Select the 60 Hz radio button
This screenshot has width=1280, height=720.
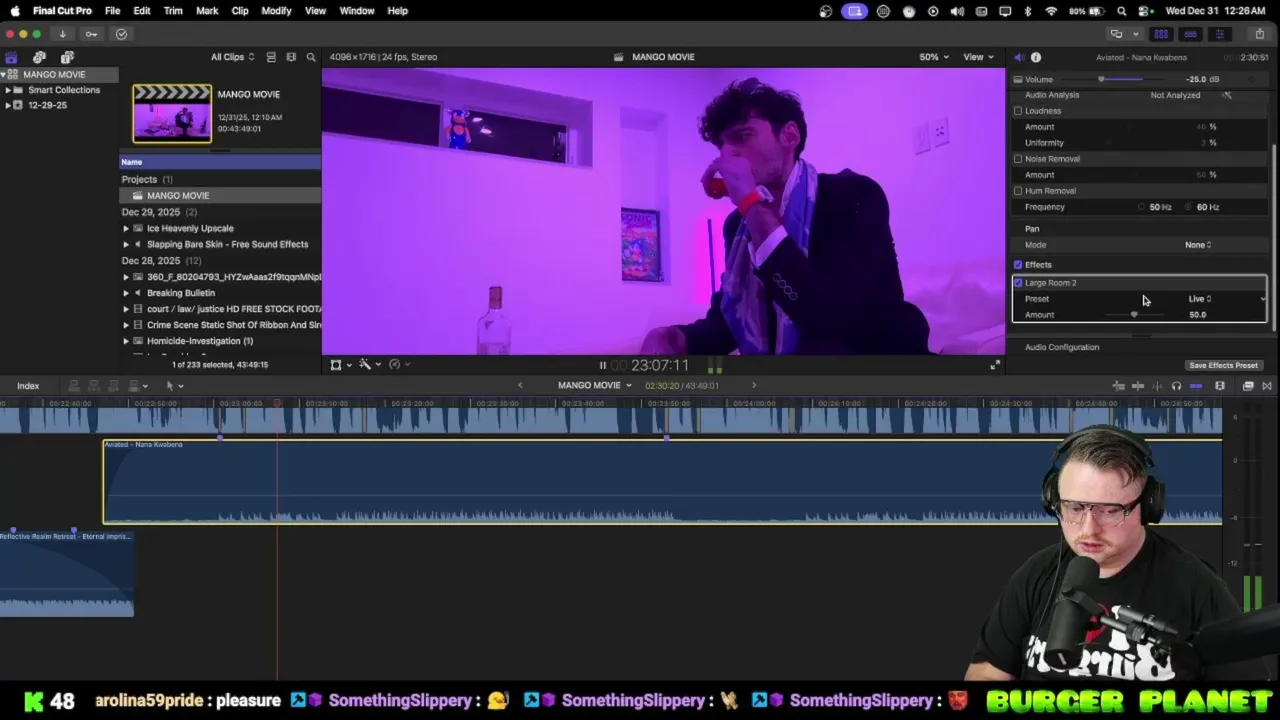tap(1188, 207)
